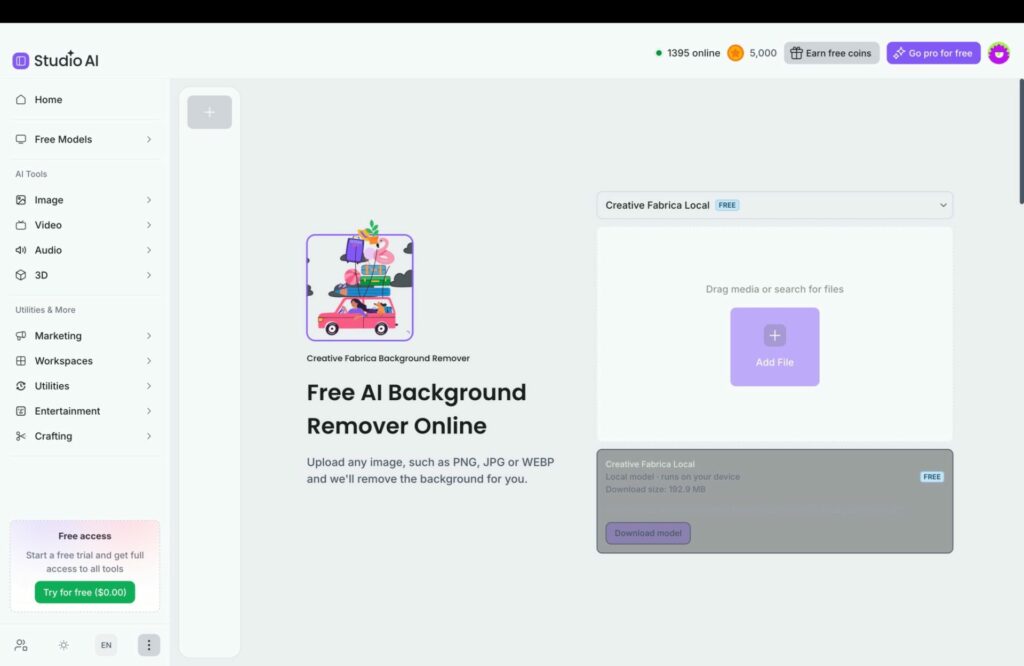This screenshot has height=666, width=1024.
Task: Click the orange coin balance icon
Action: click(x=735, y=53)
